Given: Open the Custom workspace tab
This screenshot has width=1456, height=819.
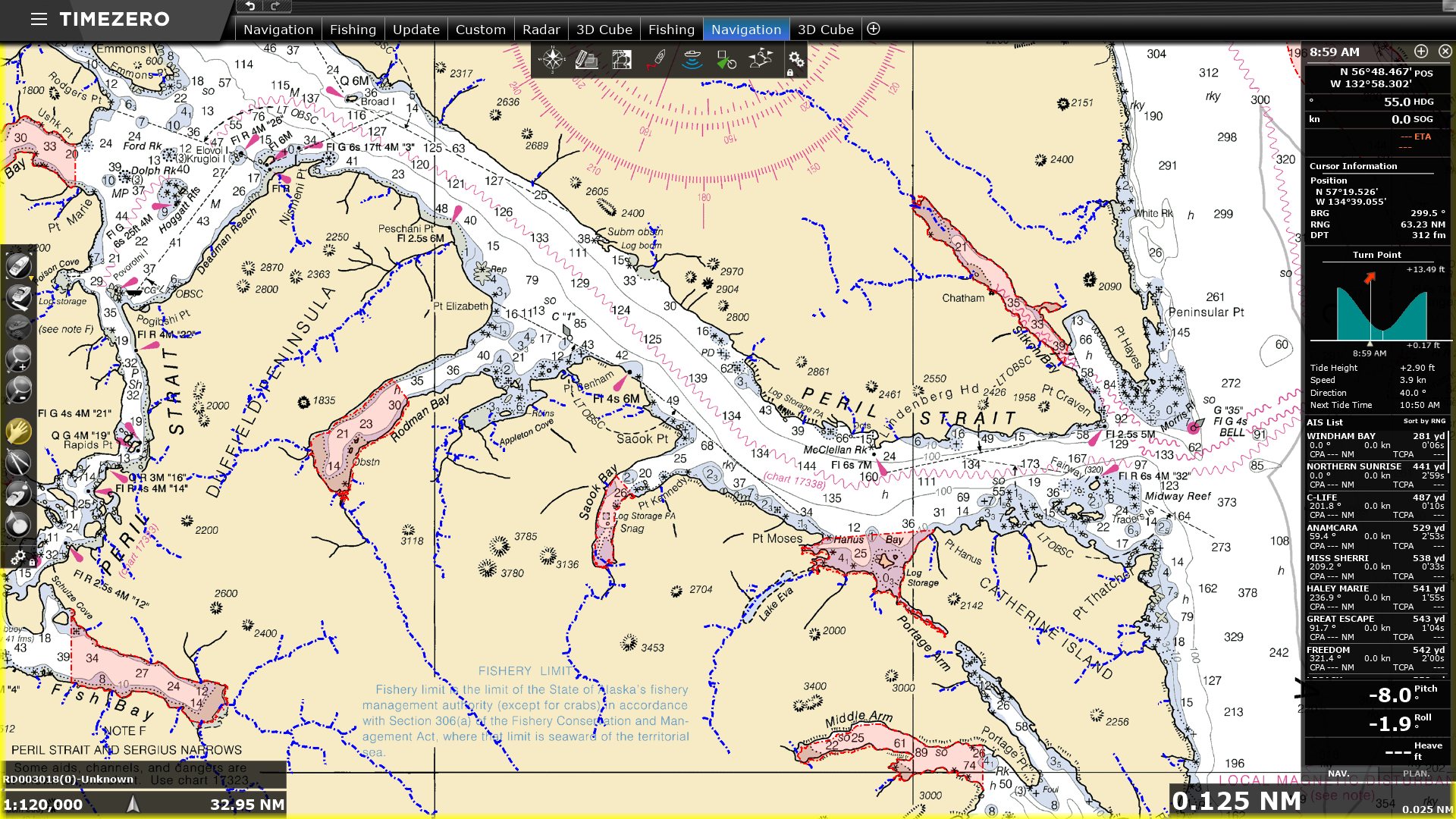Looking at the screenshot, I should pyautogui.click(x=480, y=30).
